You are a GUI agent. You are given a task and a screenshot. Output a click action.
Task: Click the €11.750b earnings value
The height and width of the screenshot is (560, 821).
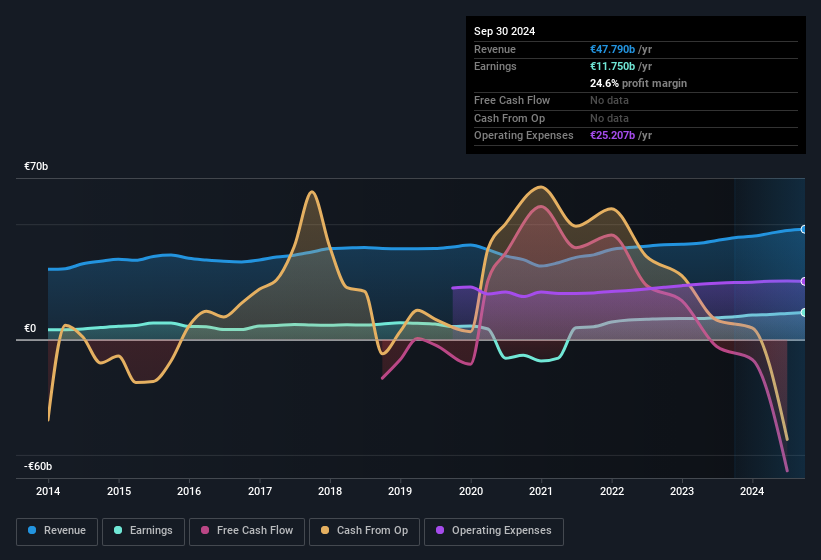click(x=612, y=66)
